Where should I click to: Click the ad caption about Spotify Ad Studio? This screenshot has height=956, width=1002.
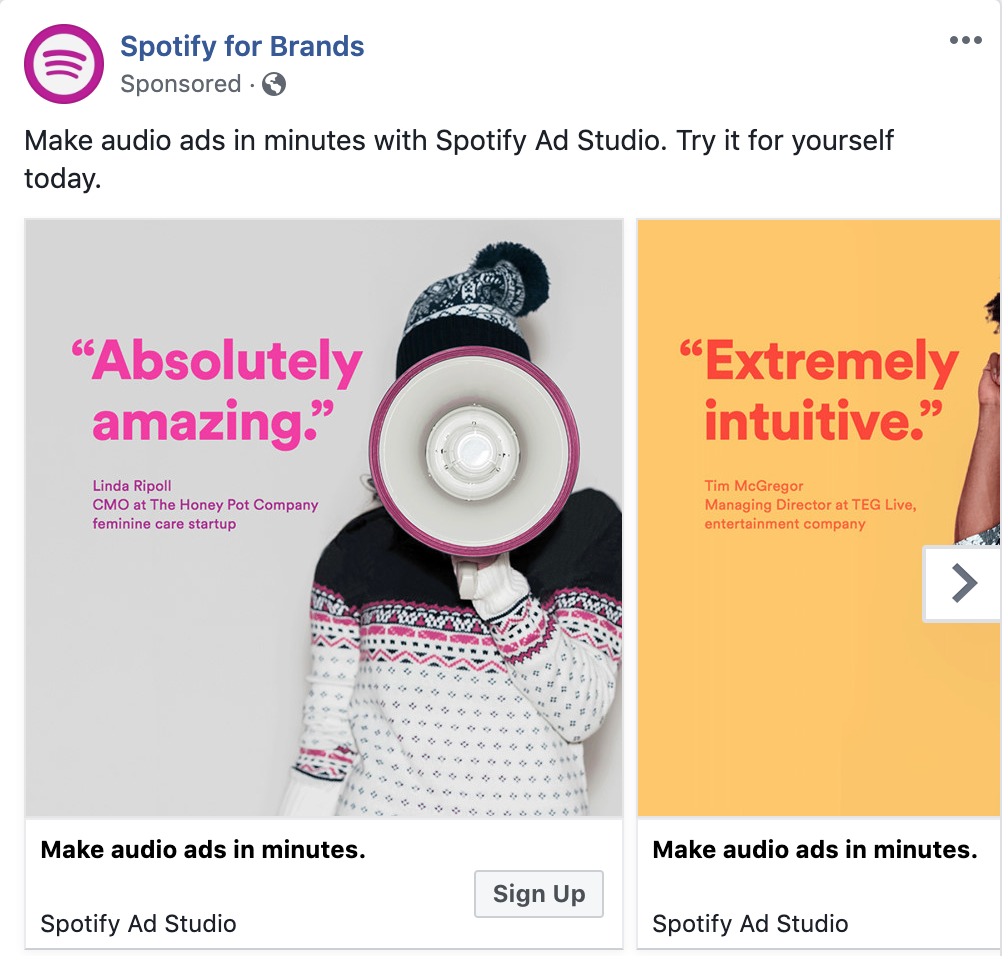(459, 159)
